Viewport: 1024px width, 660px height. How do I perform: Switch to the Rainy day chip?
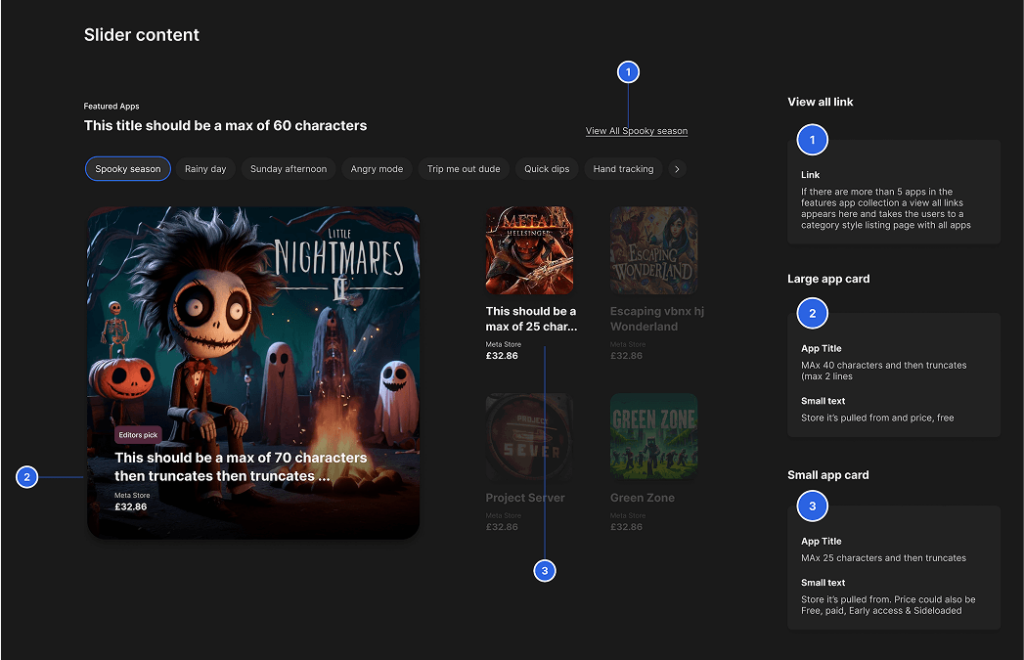tap(205, 169)
